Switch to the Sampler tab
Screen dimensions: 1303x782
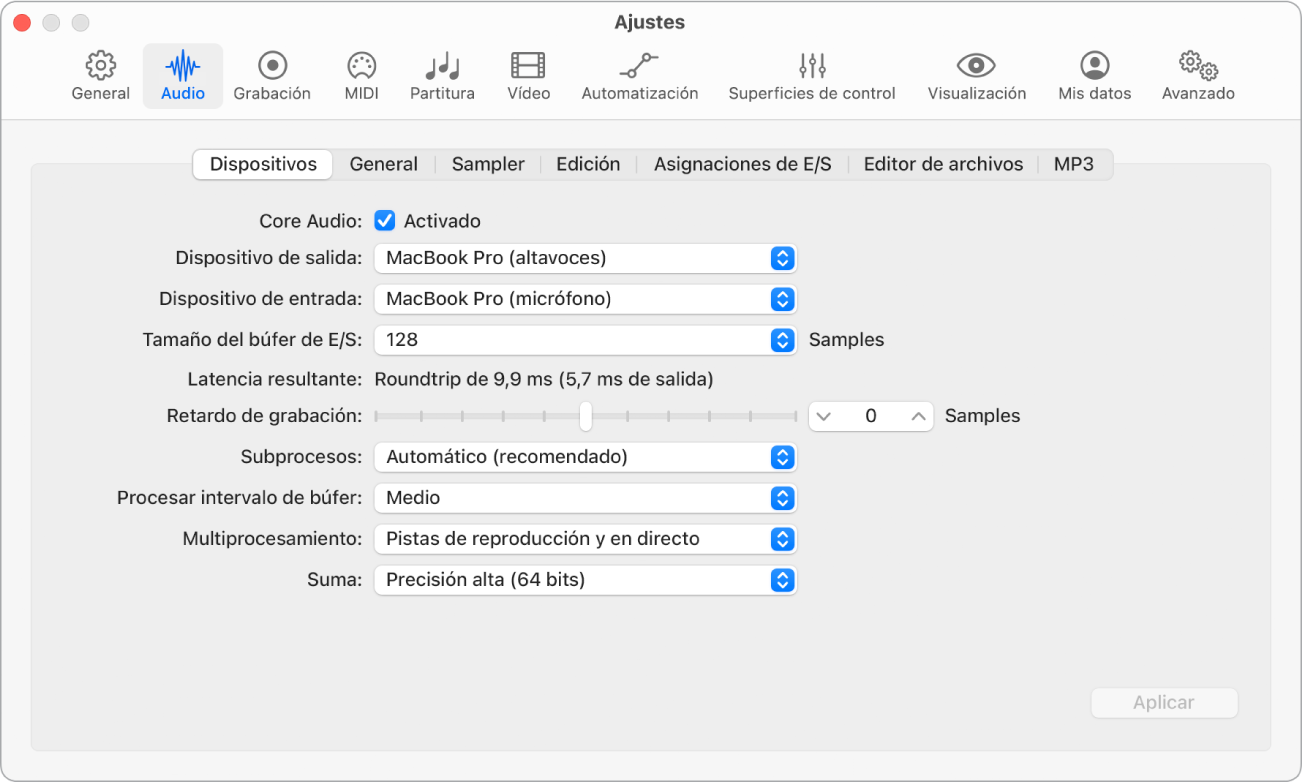[487, 163]
